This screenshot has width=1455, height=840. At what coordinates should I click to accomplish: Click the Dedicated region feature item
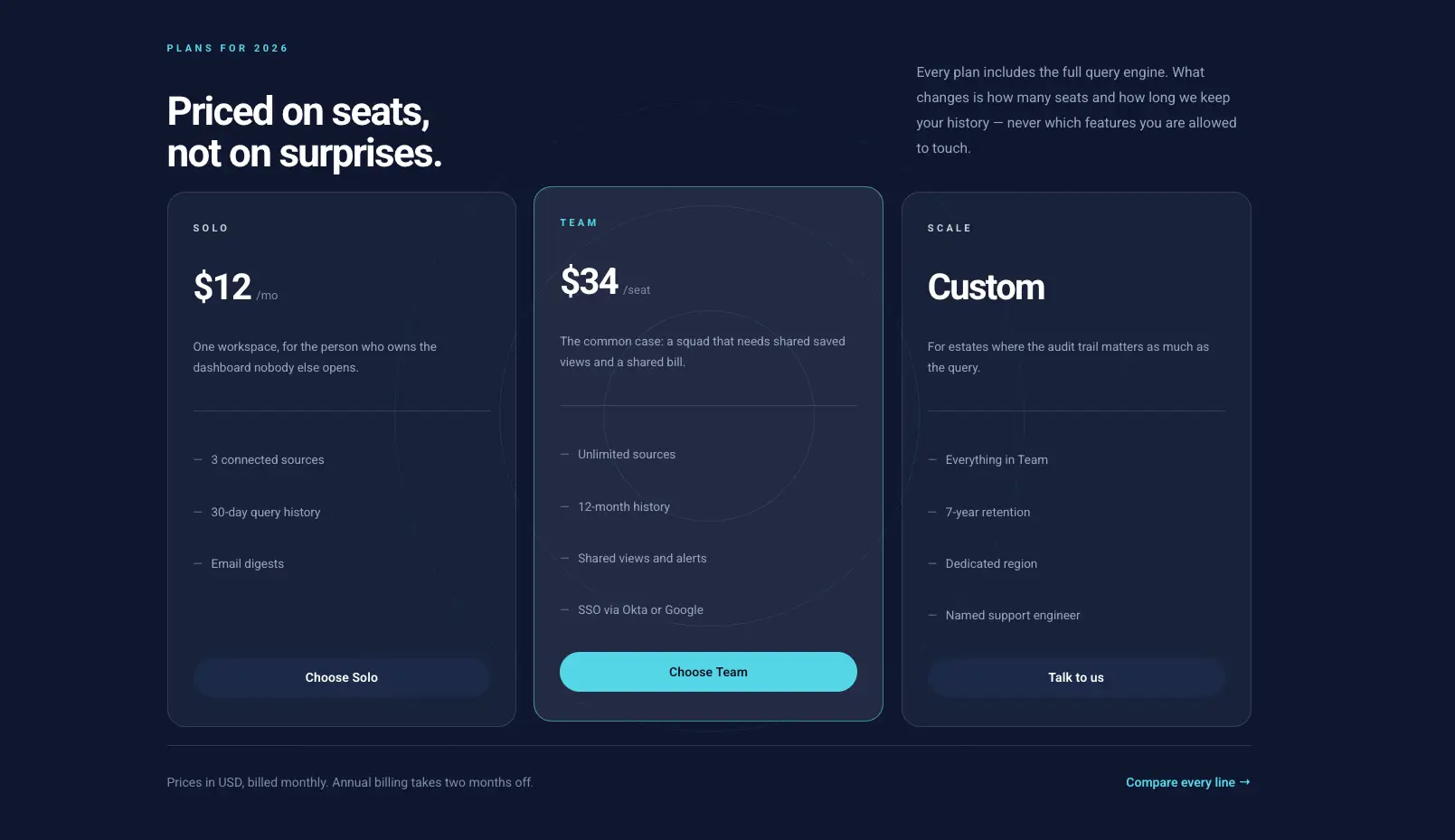coord(991,563)
